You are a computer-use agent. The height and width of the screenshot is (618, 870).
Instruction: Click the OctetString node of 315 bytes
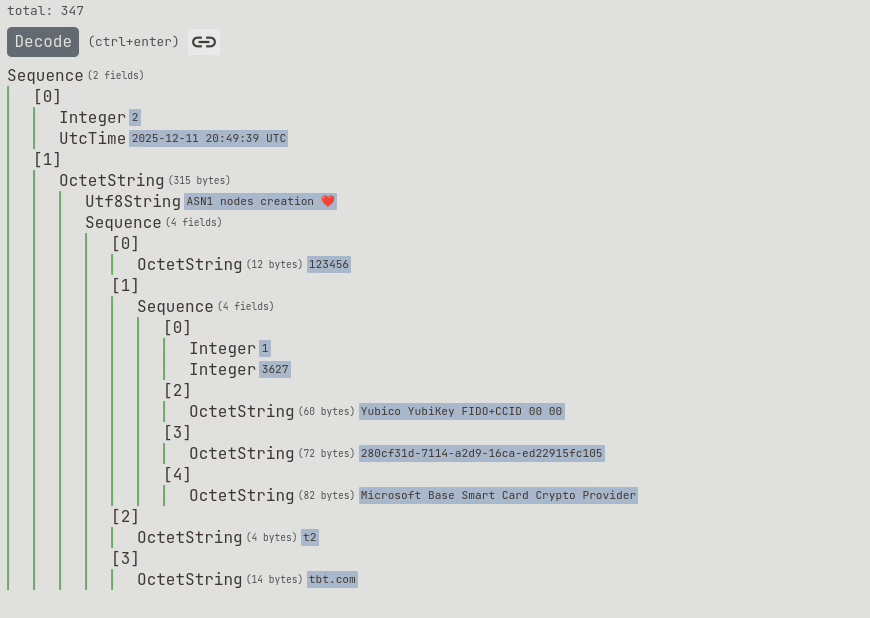pos(111,181)
